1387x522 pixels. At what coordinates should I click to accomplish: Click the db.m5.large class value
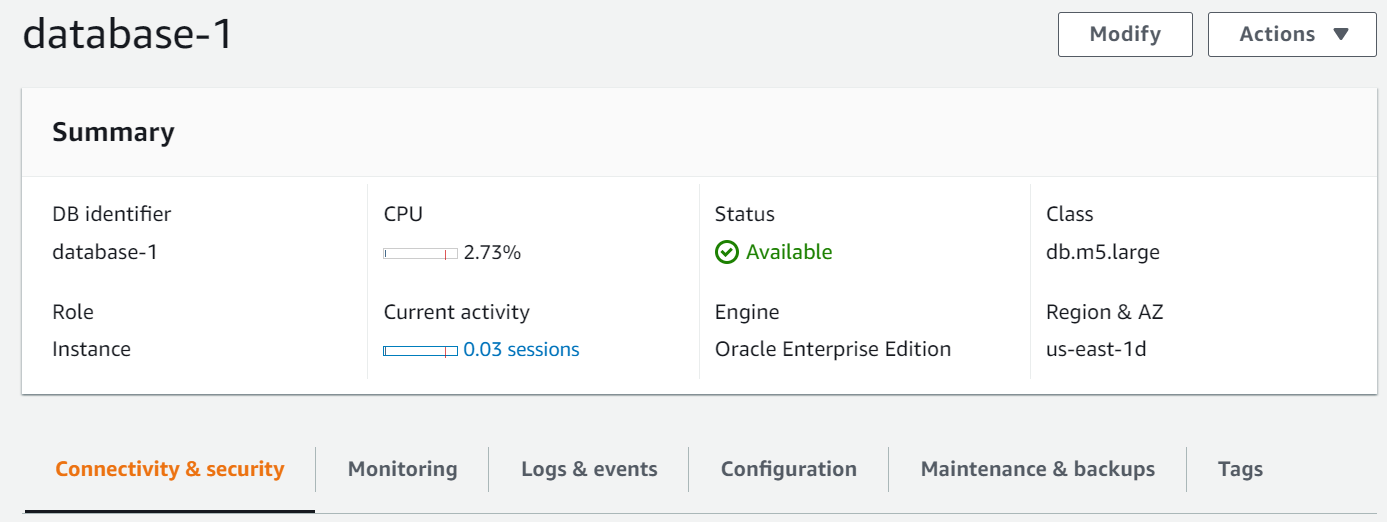coord(1102,253)
